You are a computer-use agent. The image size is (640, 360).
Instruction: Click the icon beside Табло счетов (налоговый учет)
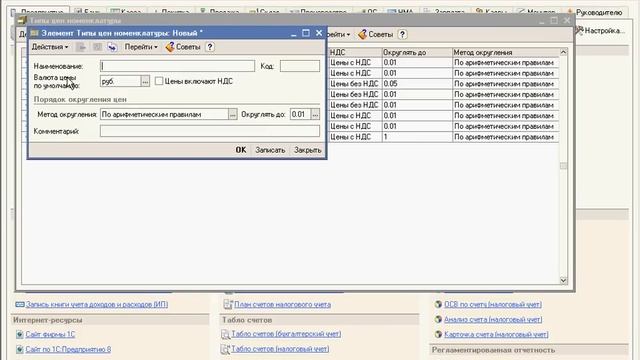225,349
